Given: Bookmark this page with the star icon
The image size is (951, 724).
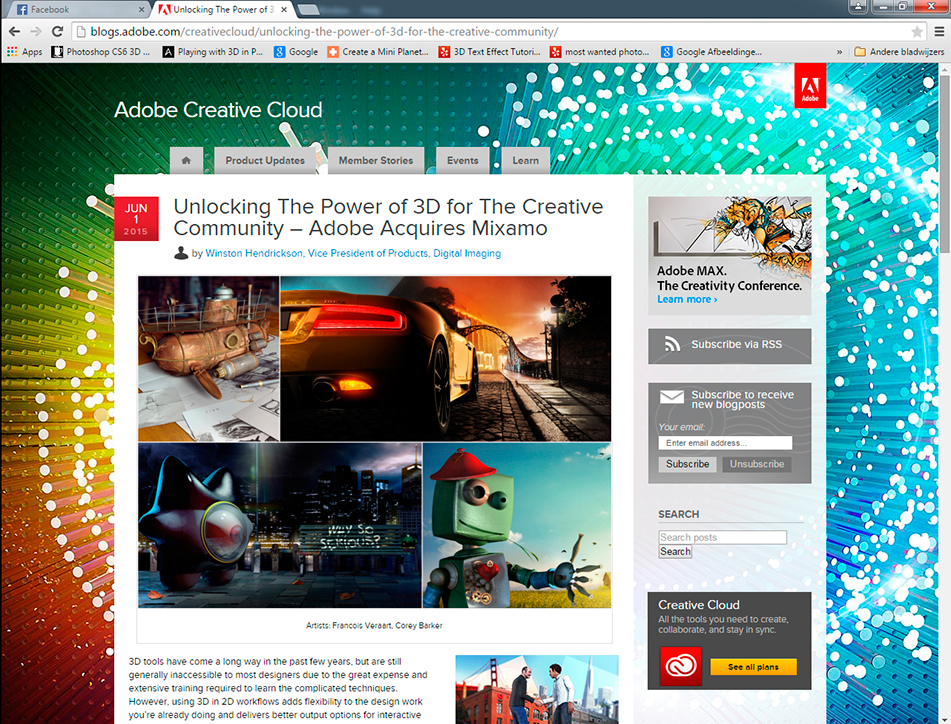Looking at the screenshot, I should (917, 32).
